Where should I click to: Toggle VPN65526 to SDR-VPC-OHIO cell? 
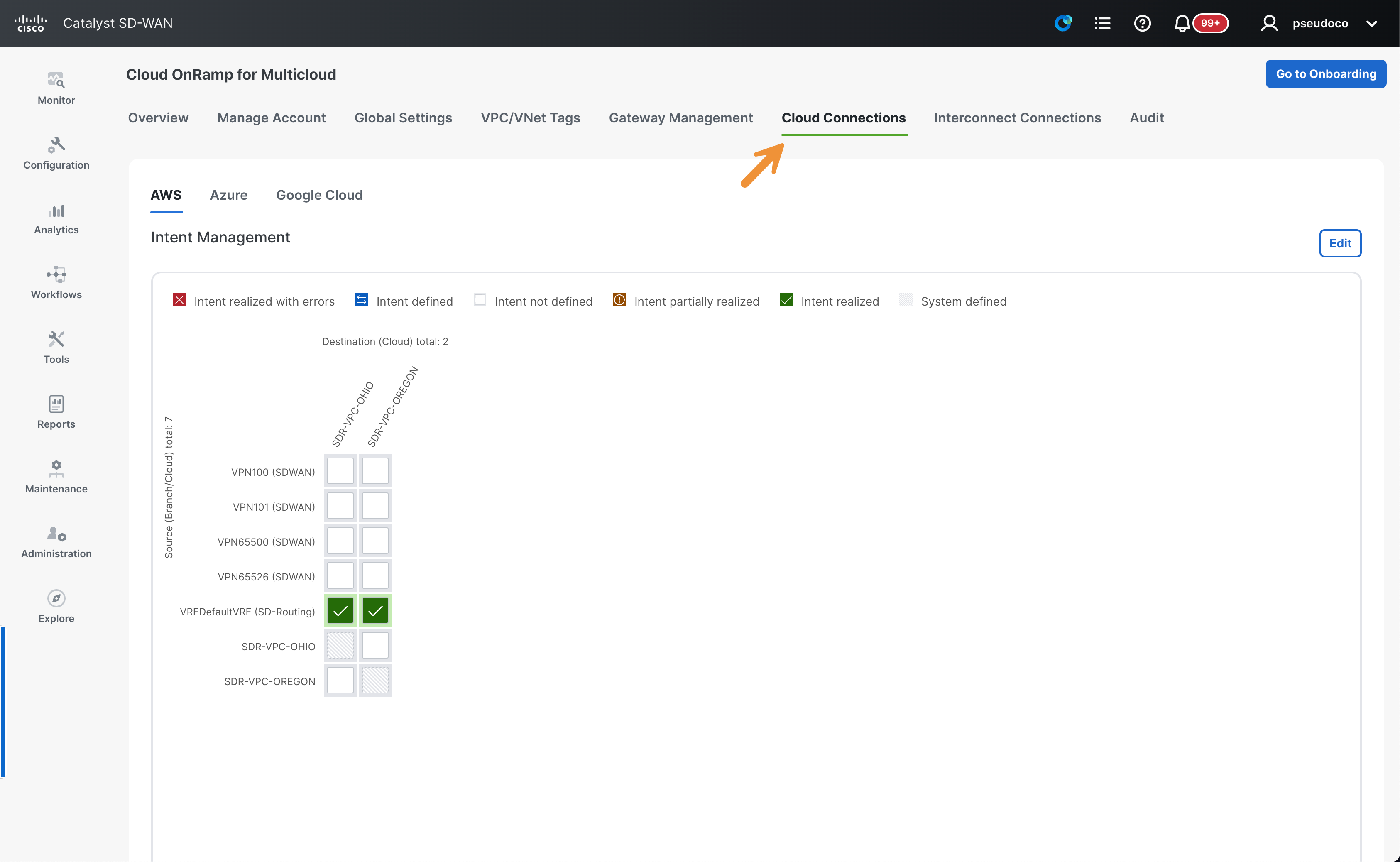(x=340, y=576)
